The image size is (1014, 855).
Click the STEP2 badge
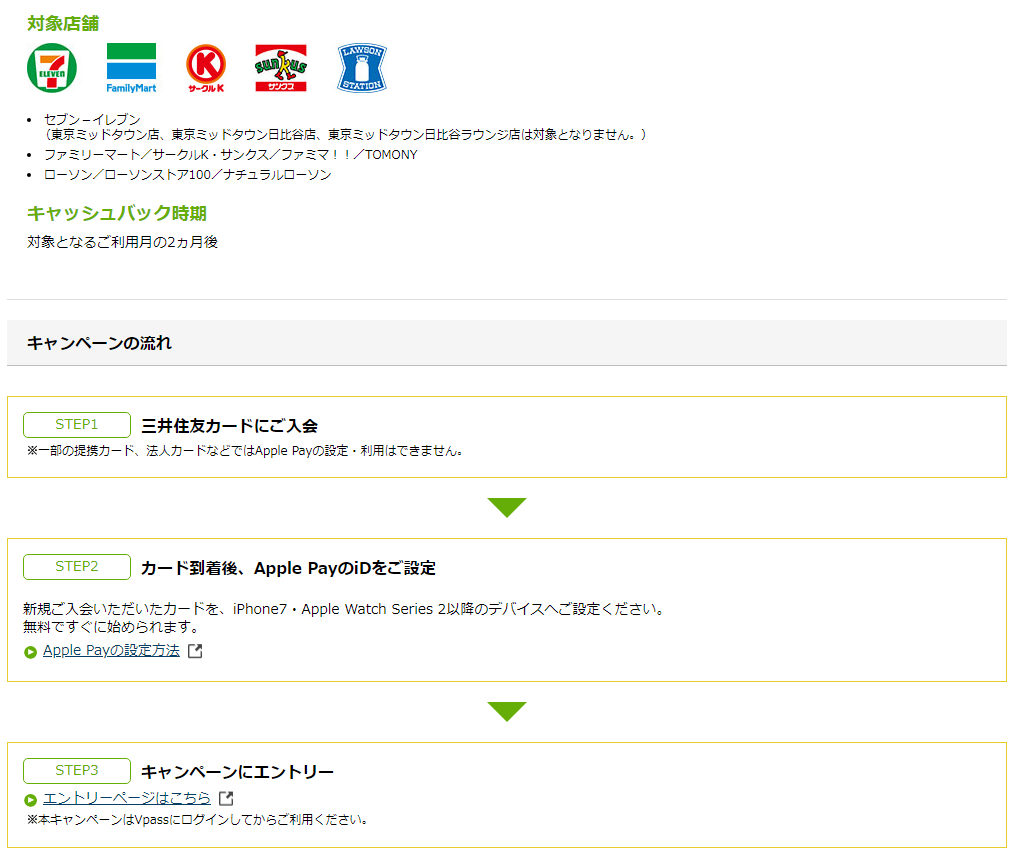coord(77,567)
